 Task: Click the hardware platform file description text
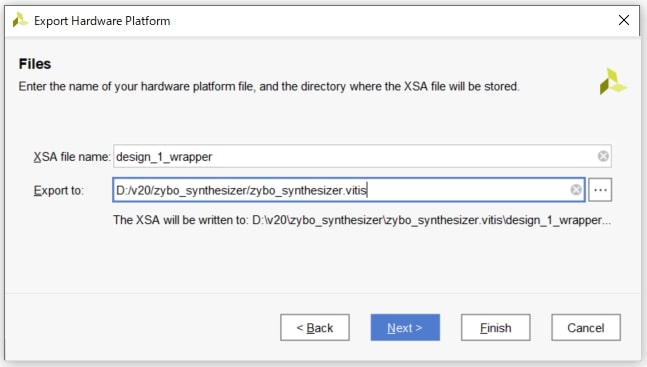pyautogui.click(x=269, y=86)
